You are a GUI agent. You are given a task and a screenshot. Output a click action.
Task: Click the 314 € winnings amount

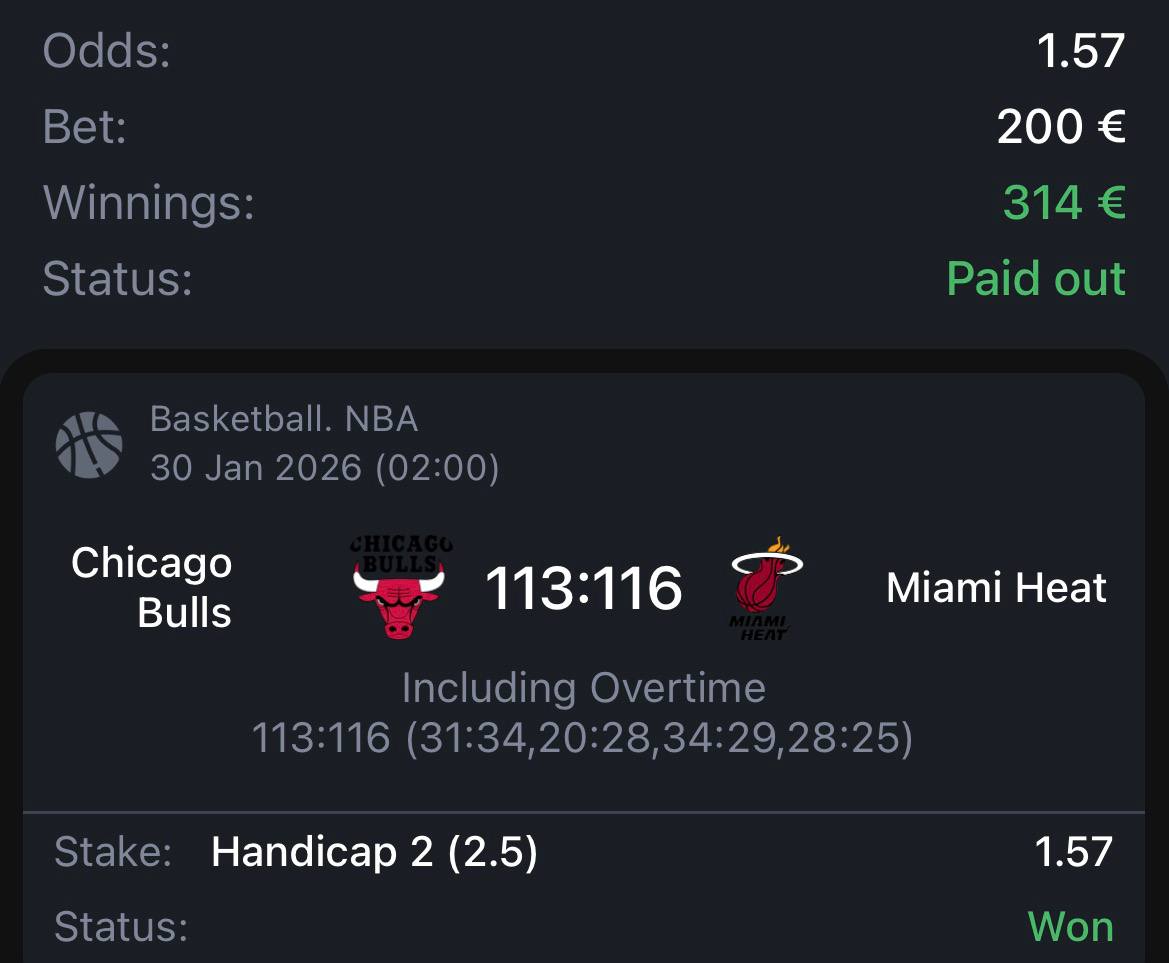(x=1064, y=202)
